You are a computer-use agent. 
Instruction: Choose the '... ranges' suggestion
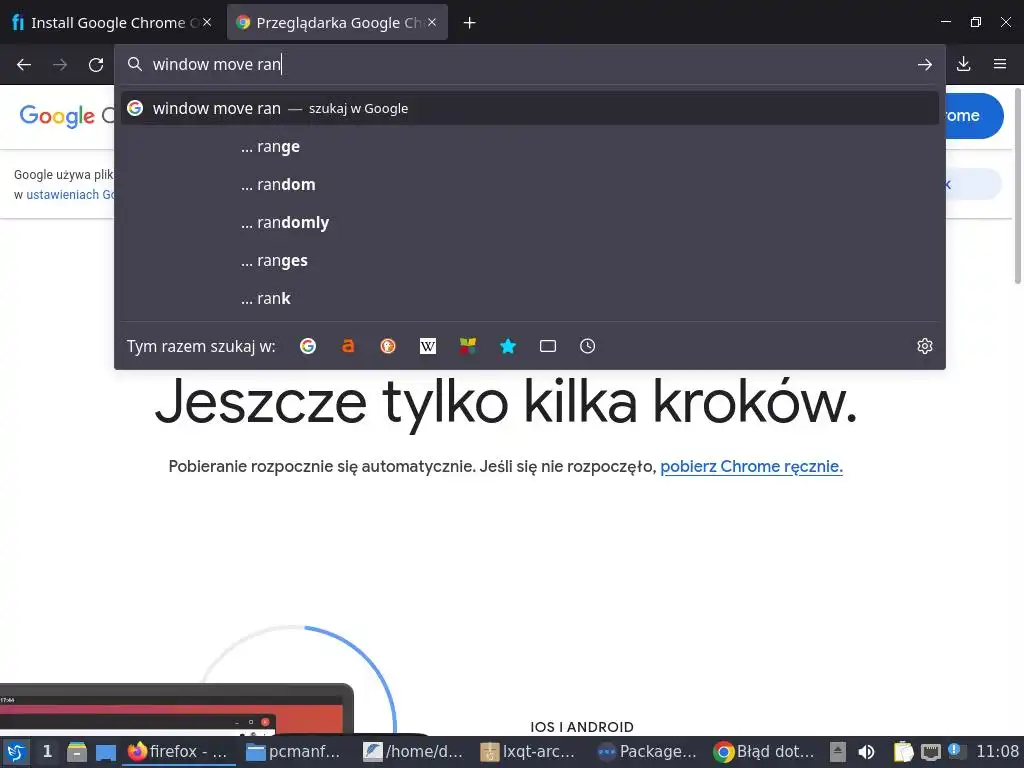pyautogui.click(x=530, y=260)
